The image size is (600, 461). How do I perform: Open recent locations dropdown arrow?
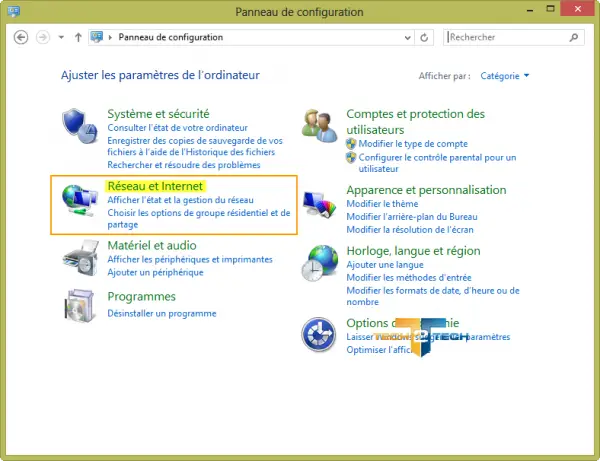click(x=61, y=37)
